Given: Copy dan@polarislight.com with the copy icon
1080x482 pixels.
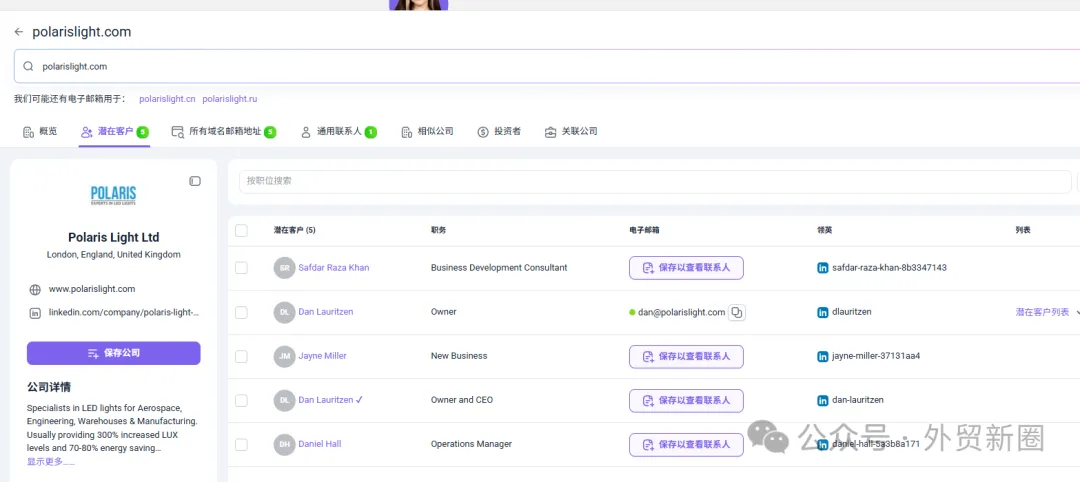Looking at the screenshot, I should tap(737, 313).
